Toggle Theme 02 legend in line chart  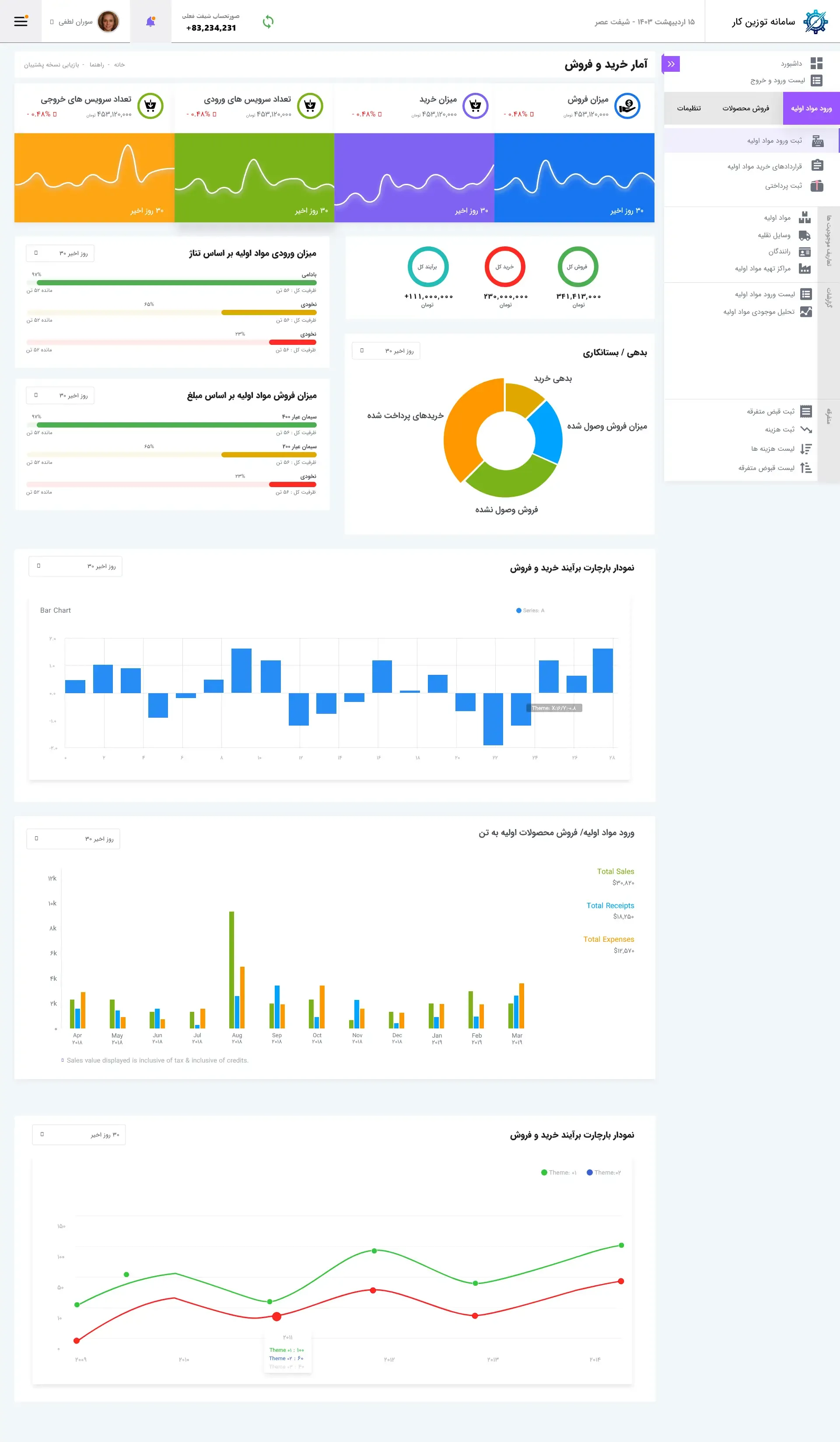pos(604,1172)
